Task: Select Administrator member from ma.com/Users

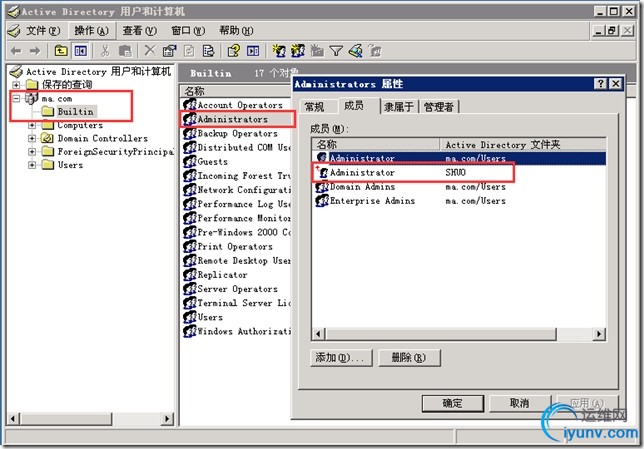Action: point(459,158)
